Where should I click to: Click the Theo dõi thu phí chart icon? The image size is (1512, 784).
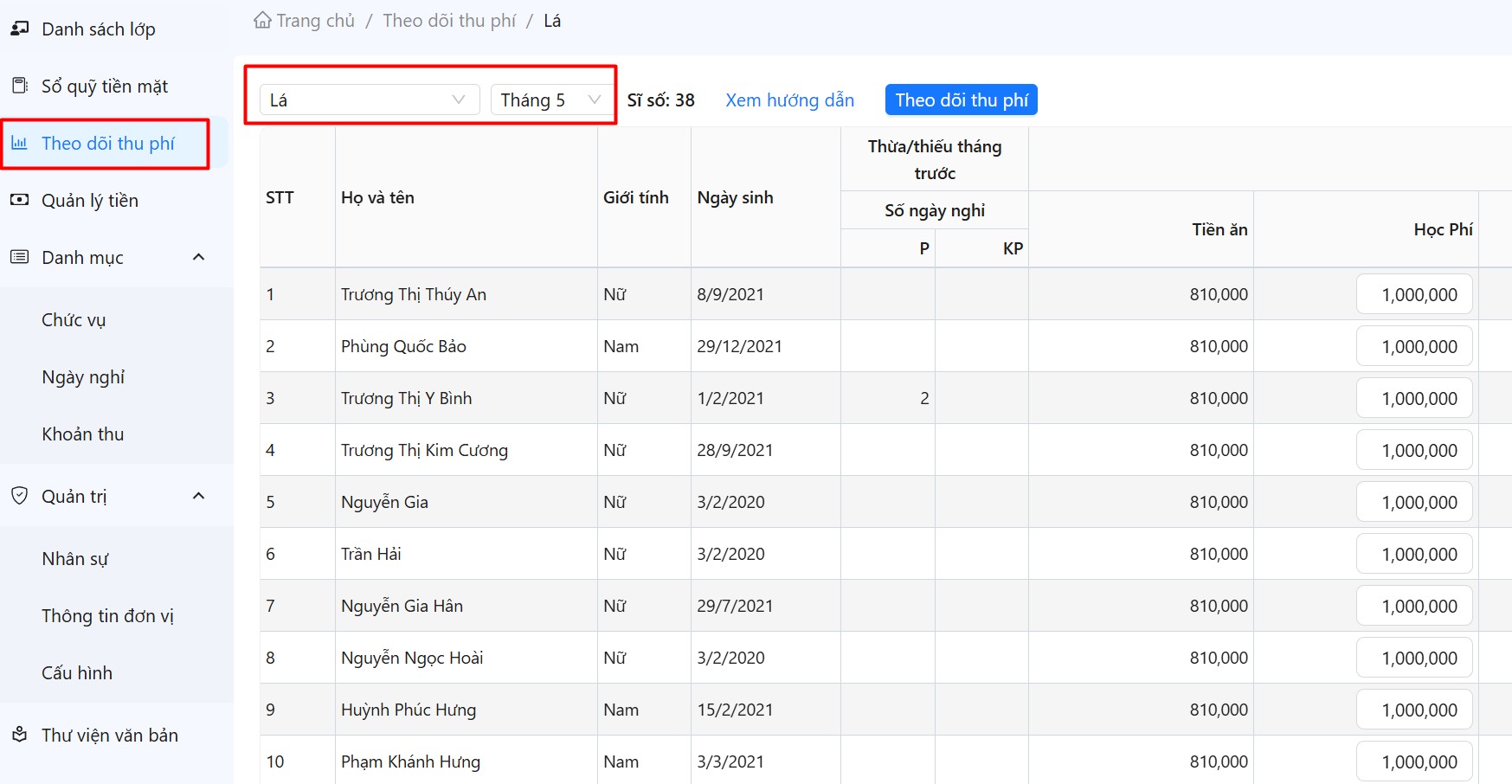click(x=19, y=143)
